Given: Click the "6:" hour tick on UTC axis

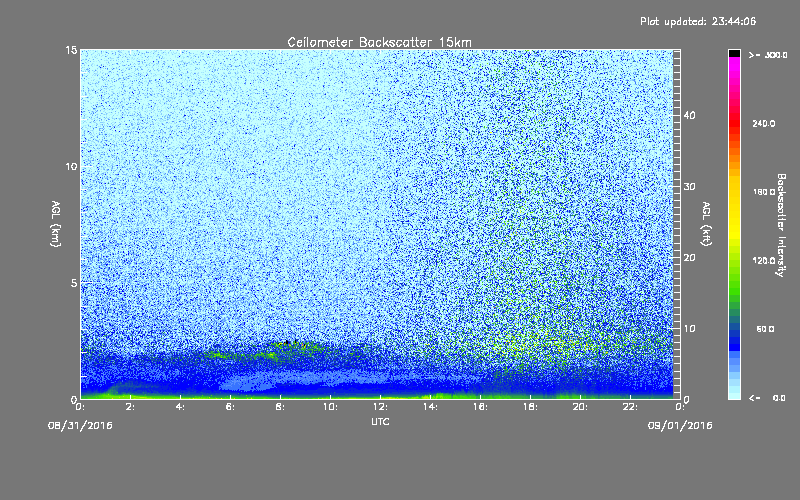Looking at the screenshot, I should [x=230, y=407].
